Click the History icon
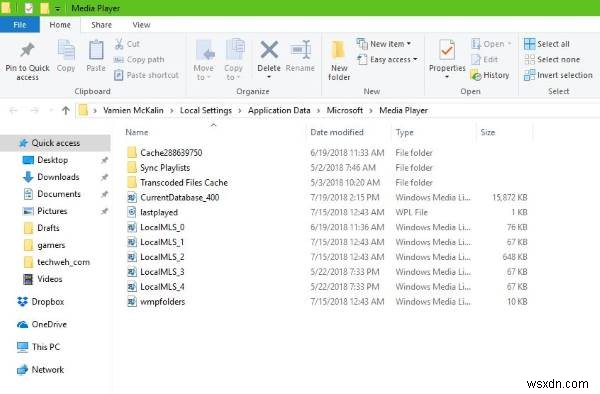 [476, 75]
